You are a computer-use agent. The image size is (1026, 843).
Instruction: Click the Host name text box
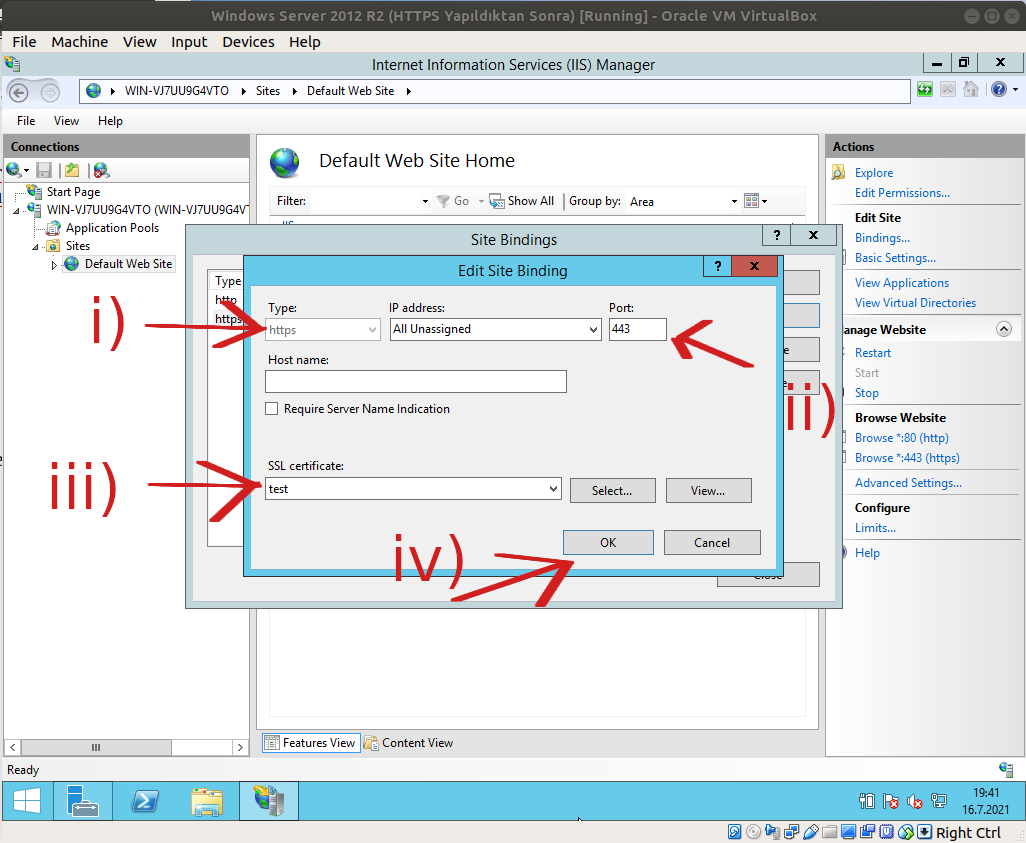[416, 382]
